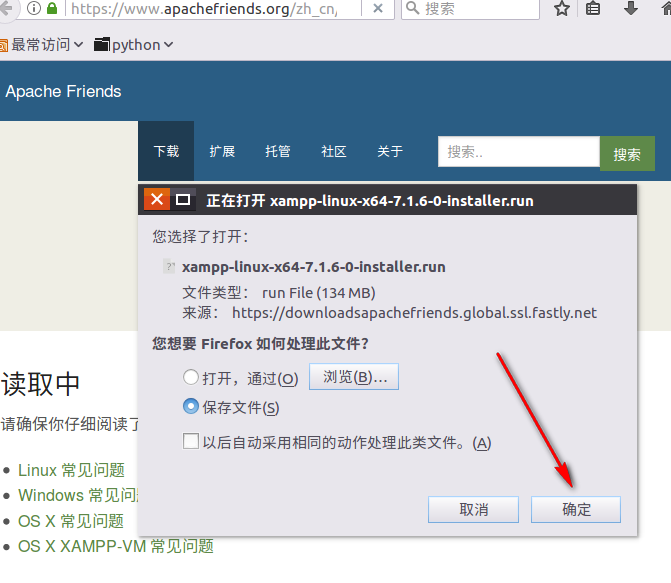Click the green padlock security icon
Viewport: 671px width, 583px height.
[x=52, y=8]
